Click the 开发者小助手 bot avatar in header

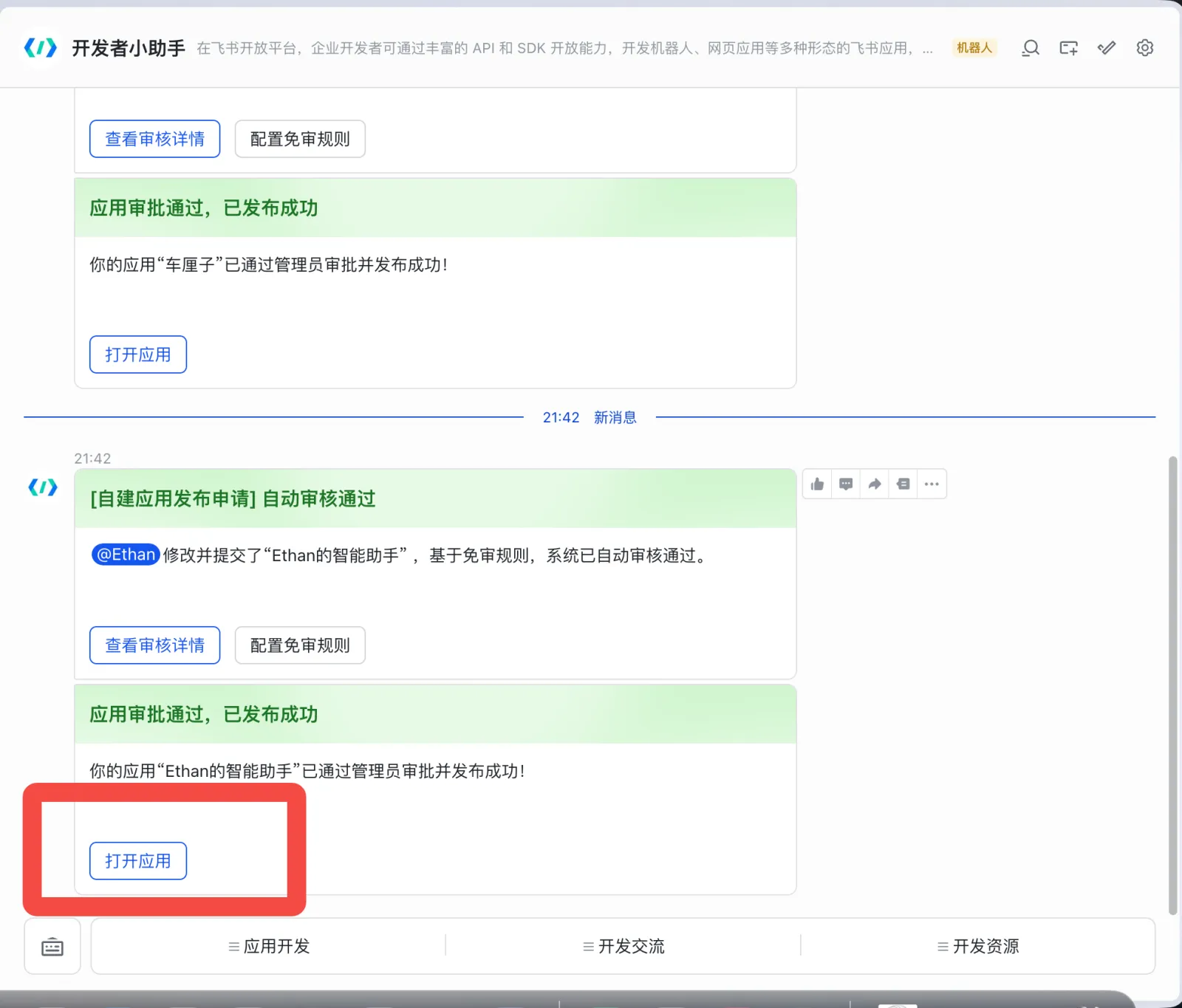[x=41, y=48]
